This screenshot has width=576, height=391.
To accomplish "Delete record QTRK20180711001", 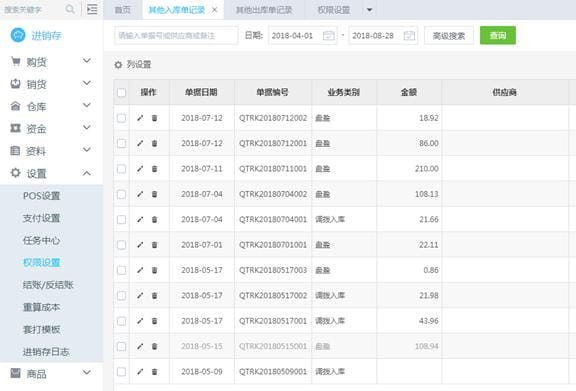I will click(x=155, y=169).
